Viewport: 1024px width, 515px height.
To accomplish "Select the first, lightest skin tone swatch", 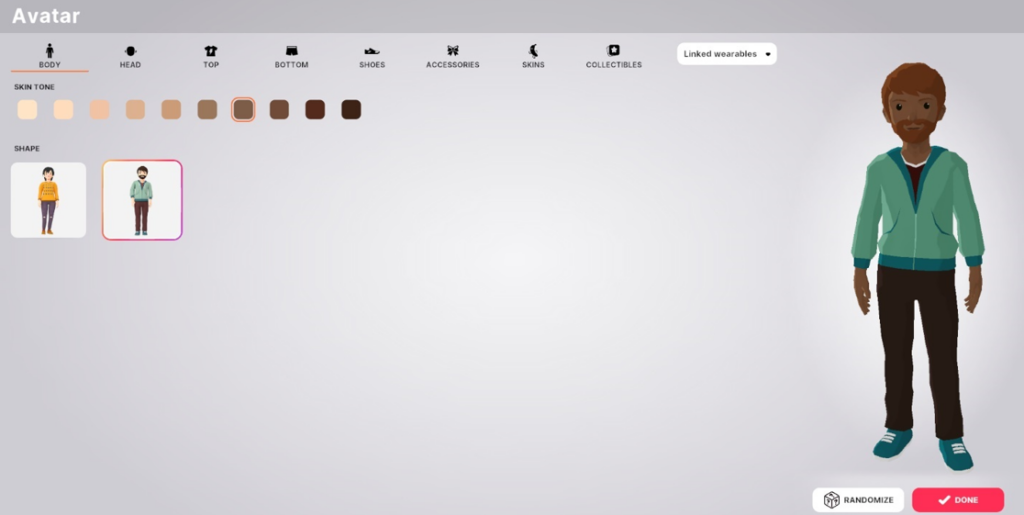I will click(x=27, y=110).
